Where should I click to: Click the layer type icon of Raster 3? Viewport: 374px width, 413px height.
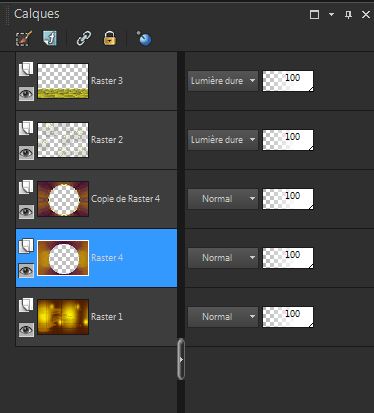pos(26,69)
